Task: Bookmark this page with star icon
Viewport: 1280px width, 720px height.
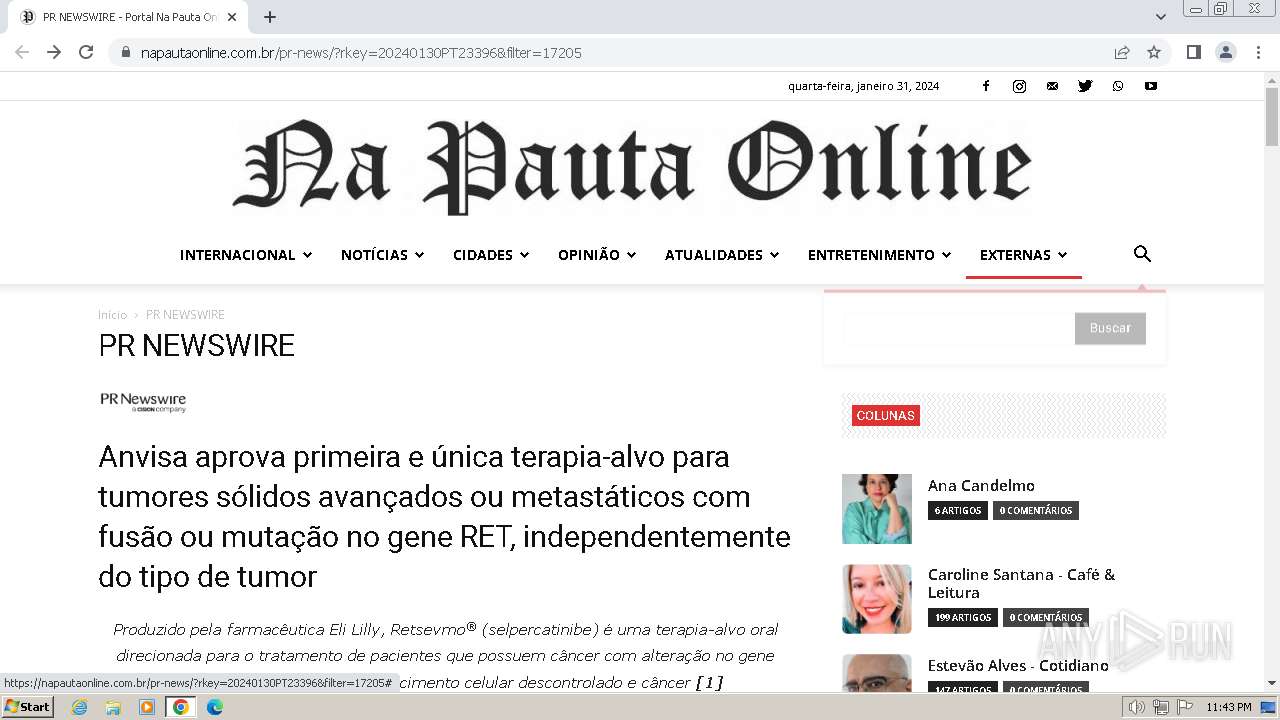Action: click(1154, 52)
